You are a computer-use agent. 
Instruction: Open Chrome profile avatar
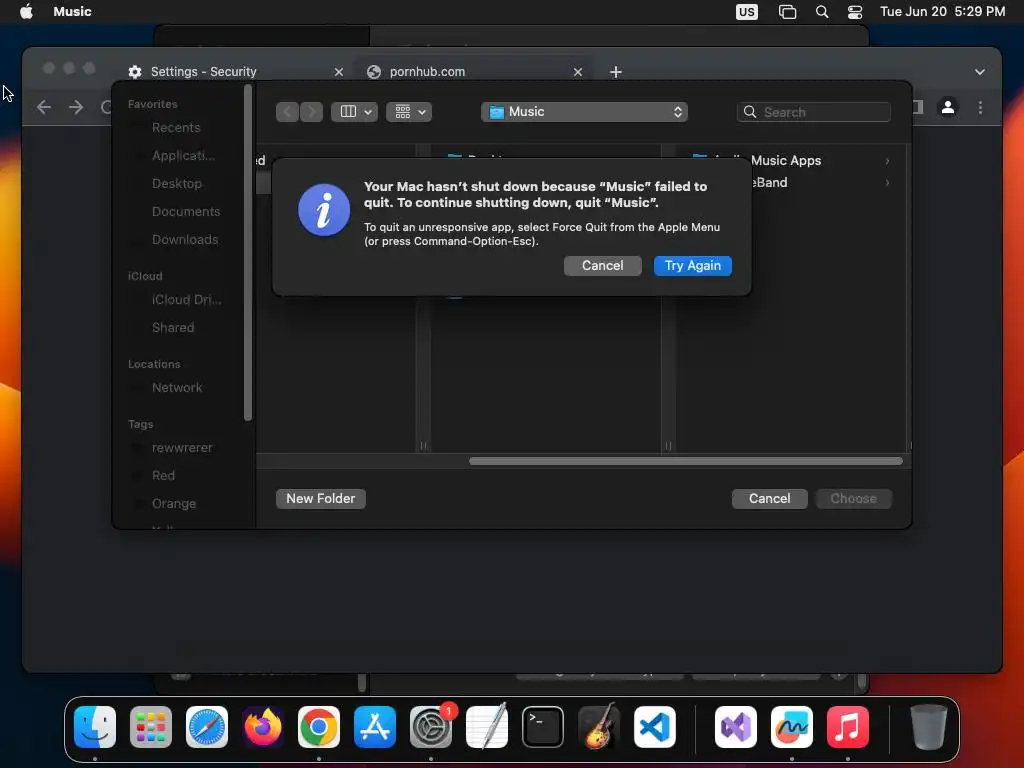[948, 107]
